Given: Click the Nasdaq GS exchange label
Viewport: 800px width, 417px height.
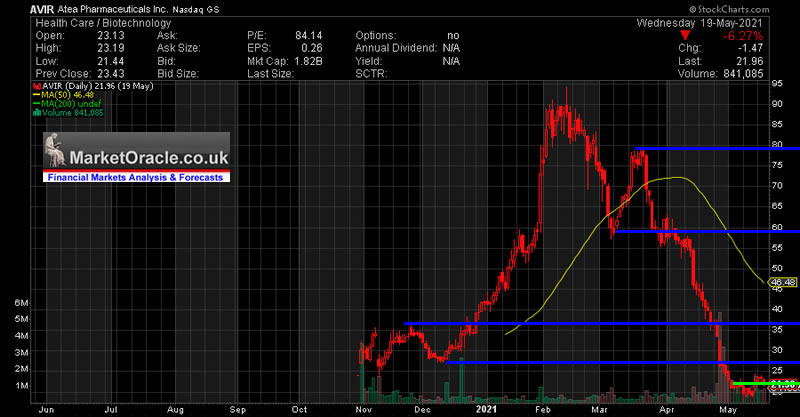Looking at the screenshot, I should [x=196, y=10].
